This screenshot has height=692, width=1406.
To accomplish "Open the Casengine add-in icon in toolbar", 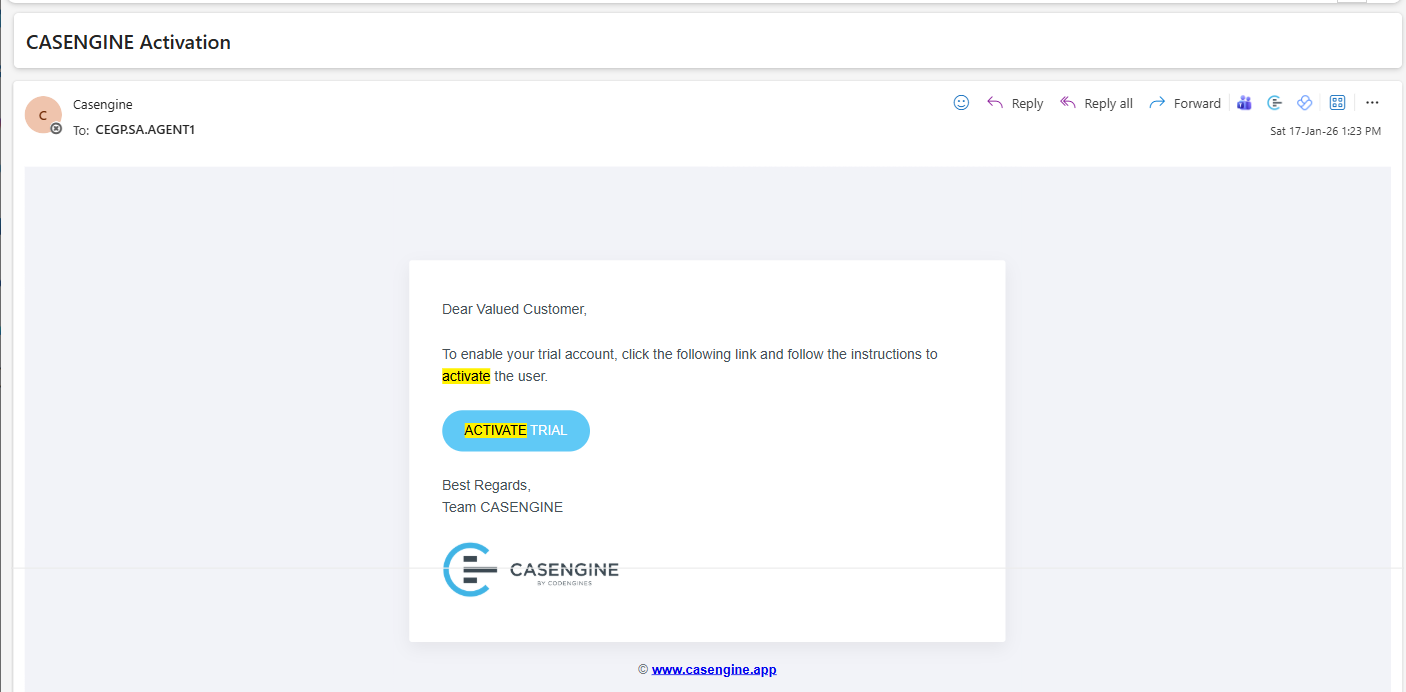I will coord(1275,103).
